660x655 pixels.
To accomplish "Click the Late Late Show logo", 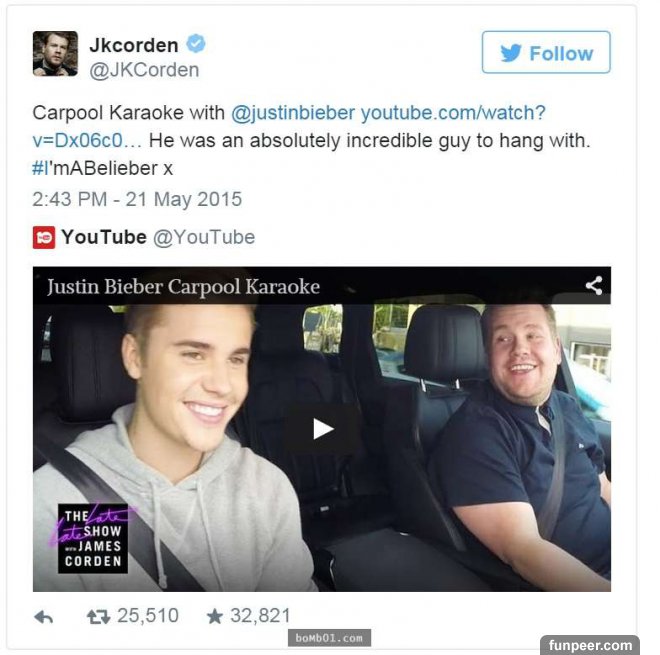I will [93, 538].
